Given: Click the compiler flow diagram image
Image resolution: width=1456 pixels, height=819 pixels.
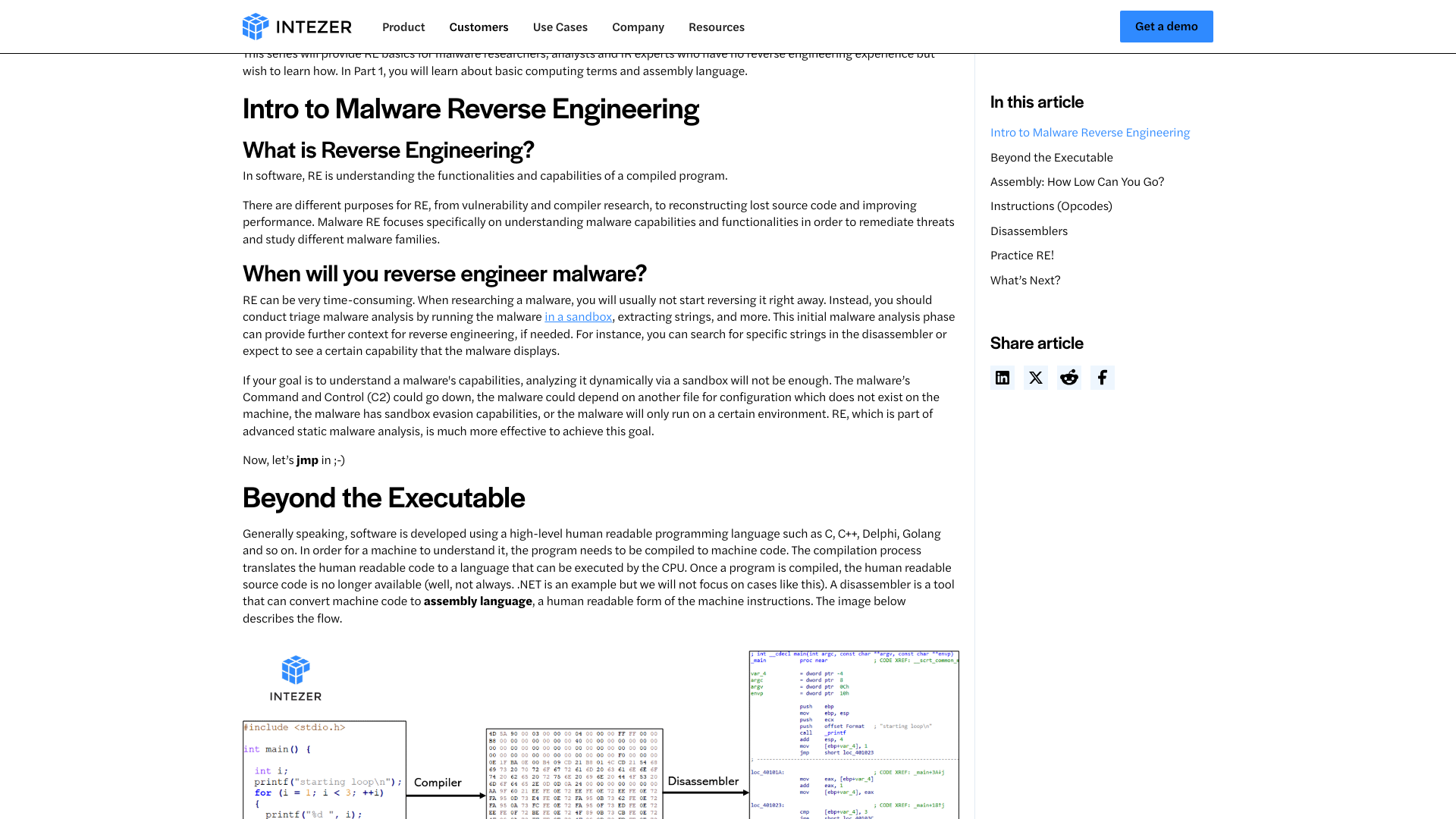Looking at the screenshot, I should (x=601, y=734).
